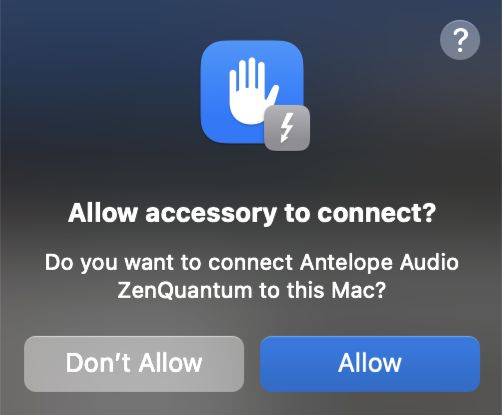Allow the accessory to connect

click(x=370, y=364)
